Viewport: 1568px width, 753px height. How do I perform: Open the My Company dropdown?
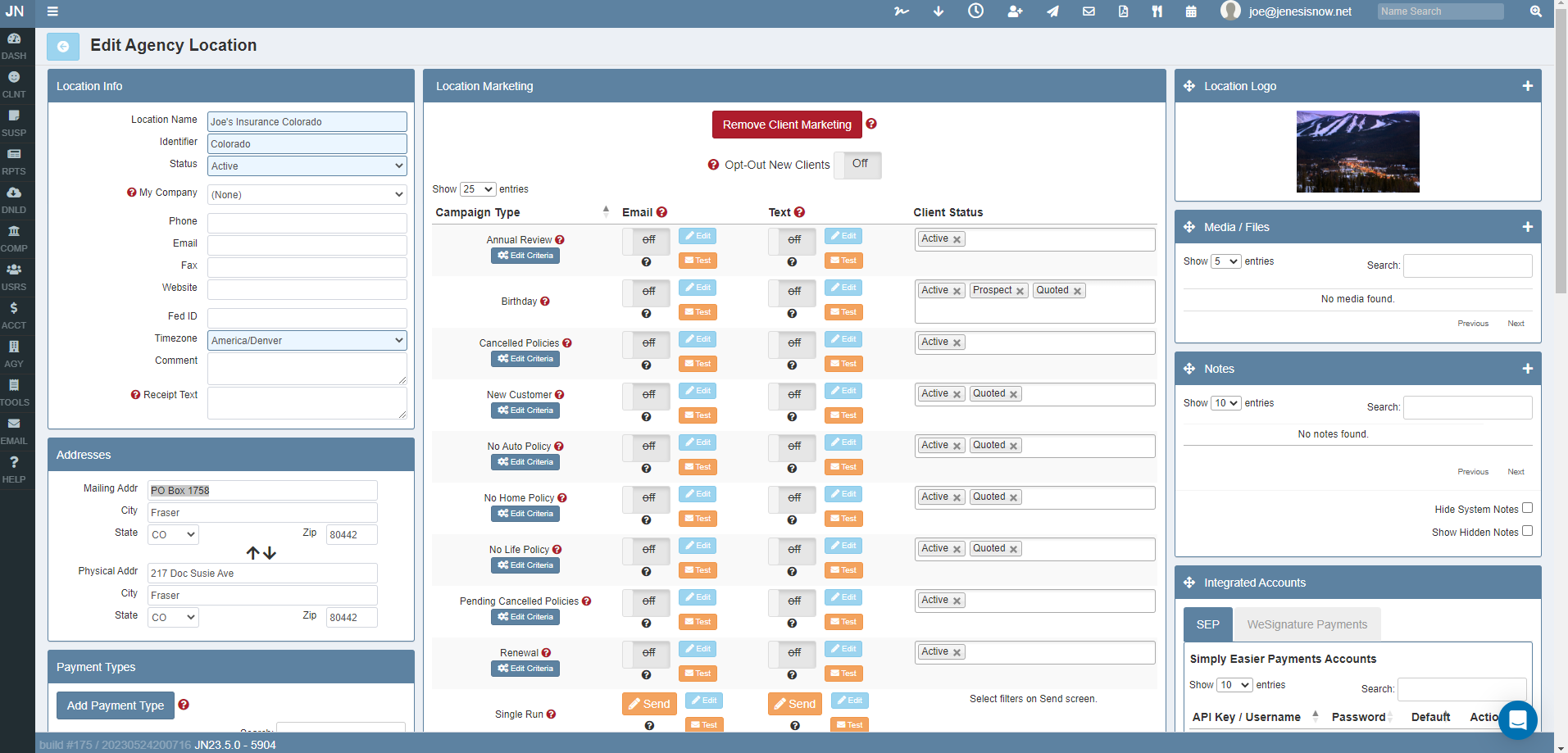coord(307,194)
